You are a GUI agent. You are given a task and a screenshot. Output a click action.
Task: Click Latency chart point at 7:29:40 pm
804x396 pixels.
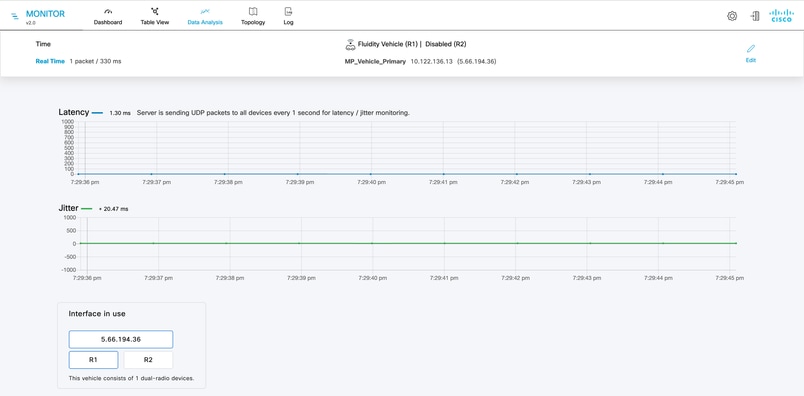tap(371, 174)
